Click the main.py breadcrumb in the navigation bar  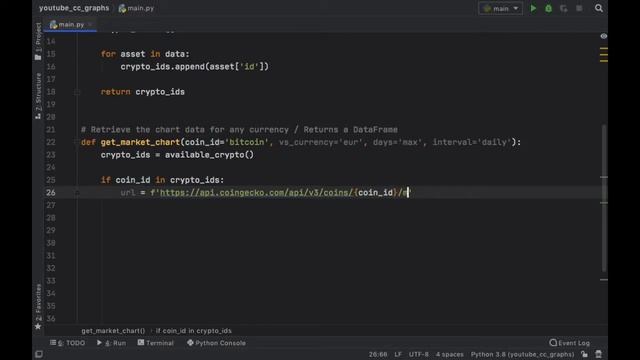(x=136, y=8)
